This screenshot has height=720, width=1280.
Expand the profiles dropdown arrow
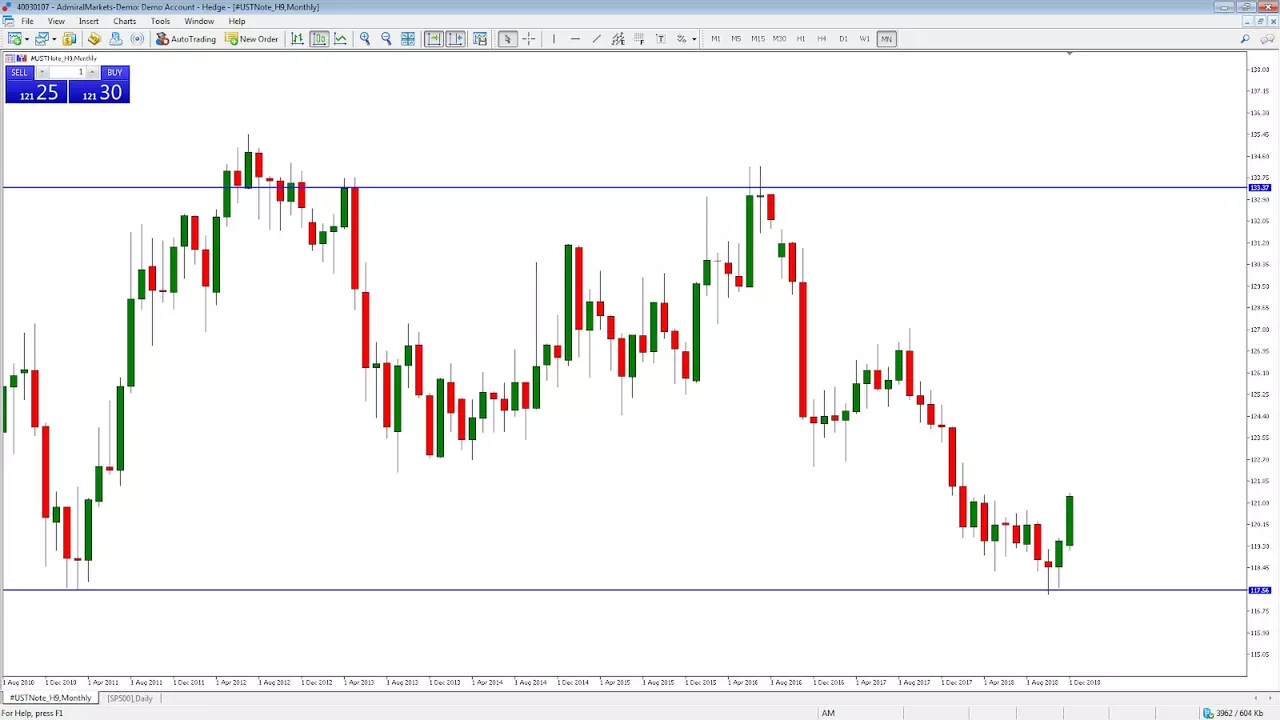pyautogui.click(x=54, y=39)
